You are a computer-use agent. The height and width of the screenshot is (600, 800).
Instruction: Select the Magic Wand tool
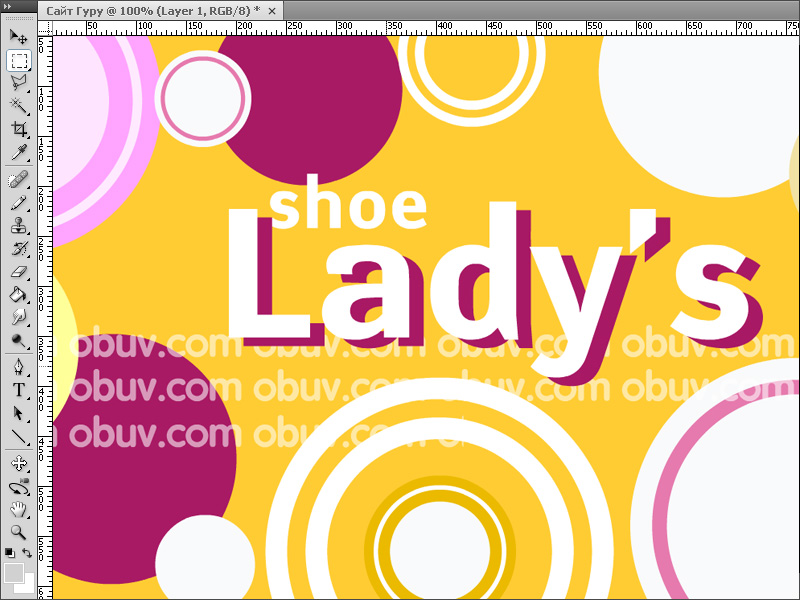coord(18,106)
